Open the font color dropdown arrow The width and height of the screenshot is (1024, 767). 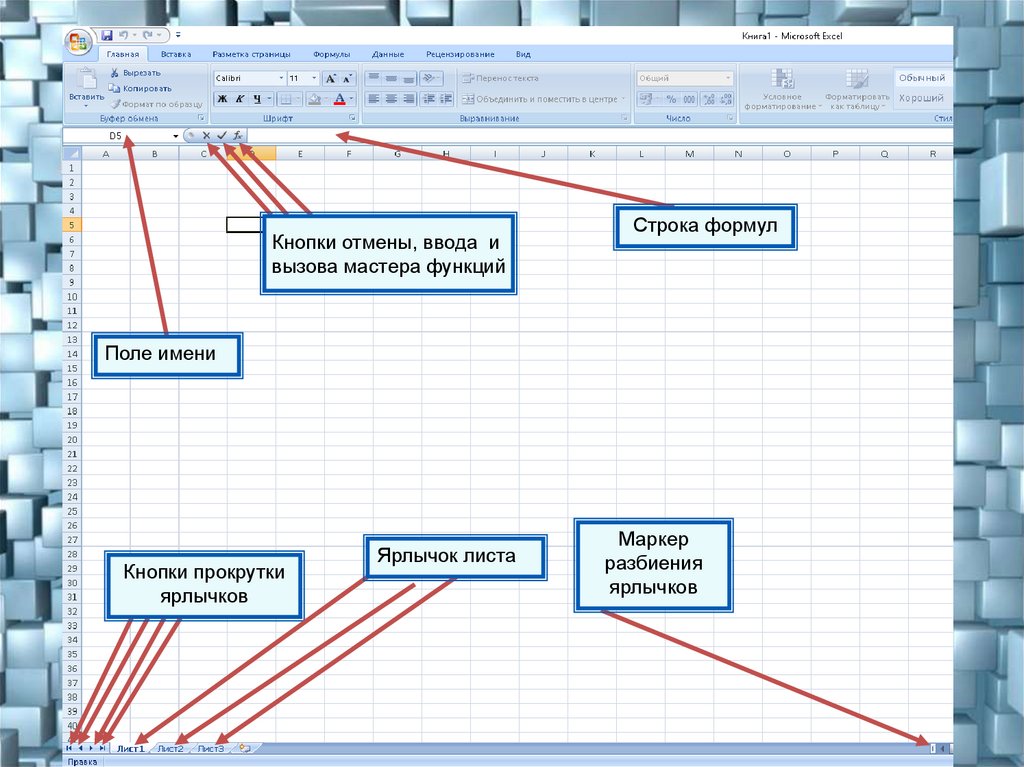[351, 99]
